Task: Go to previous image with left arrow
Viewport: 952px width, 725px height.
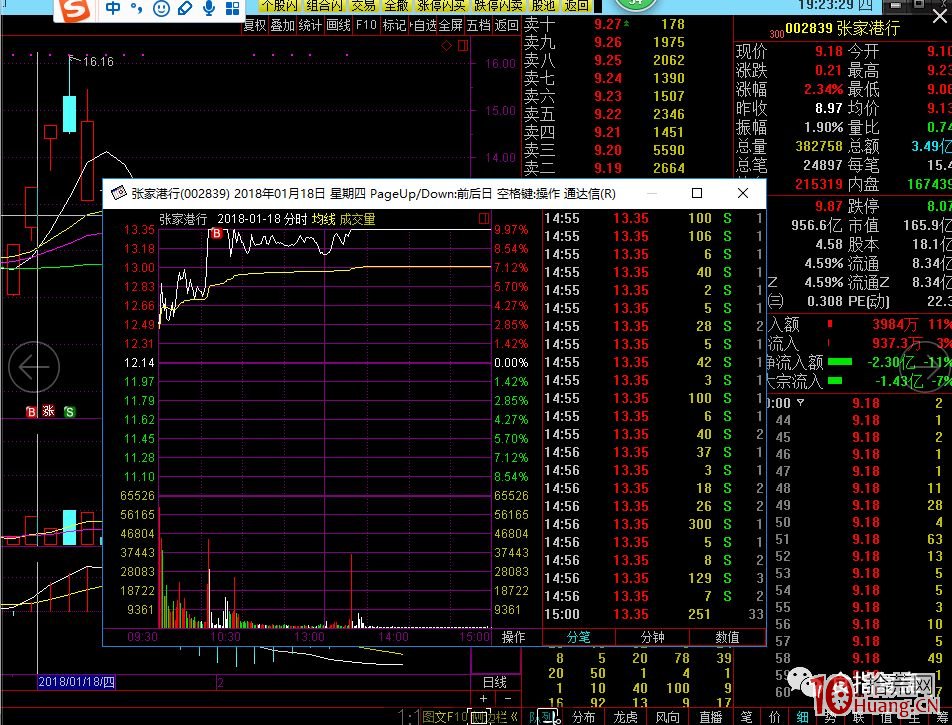Action: tap(34, 367)
